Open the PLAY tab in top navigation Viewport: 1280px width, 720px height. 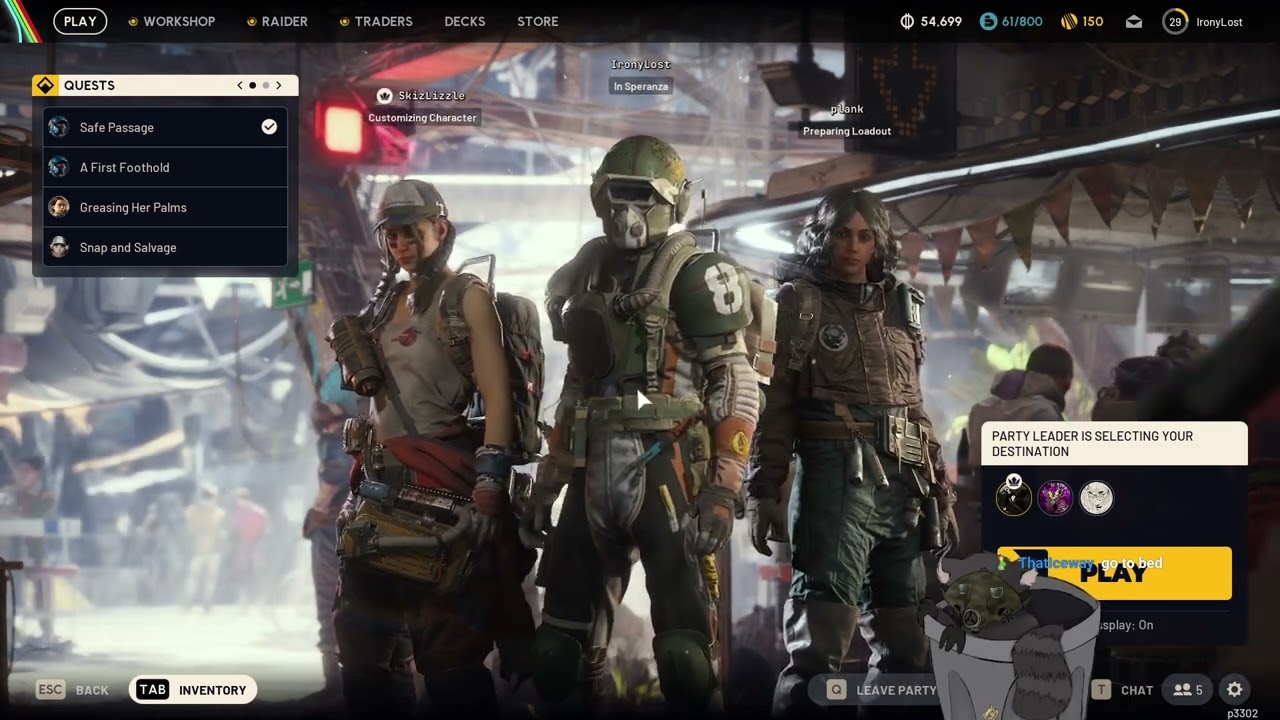(x=80, y=21)
